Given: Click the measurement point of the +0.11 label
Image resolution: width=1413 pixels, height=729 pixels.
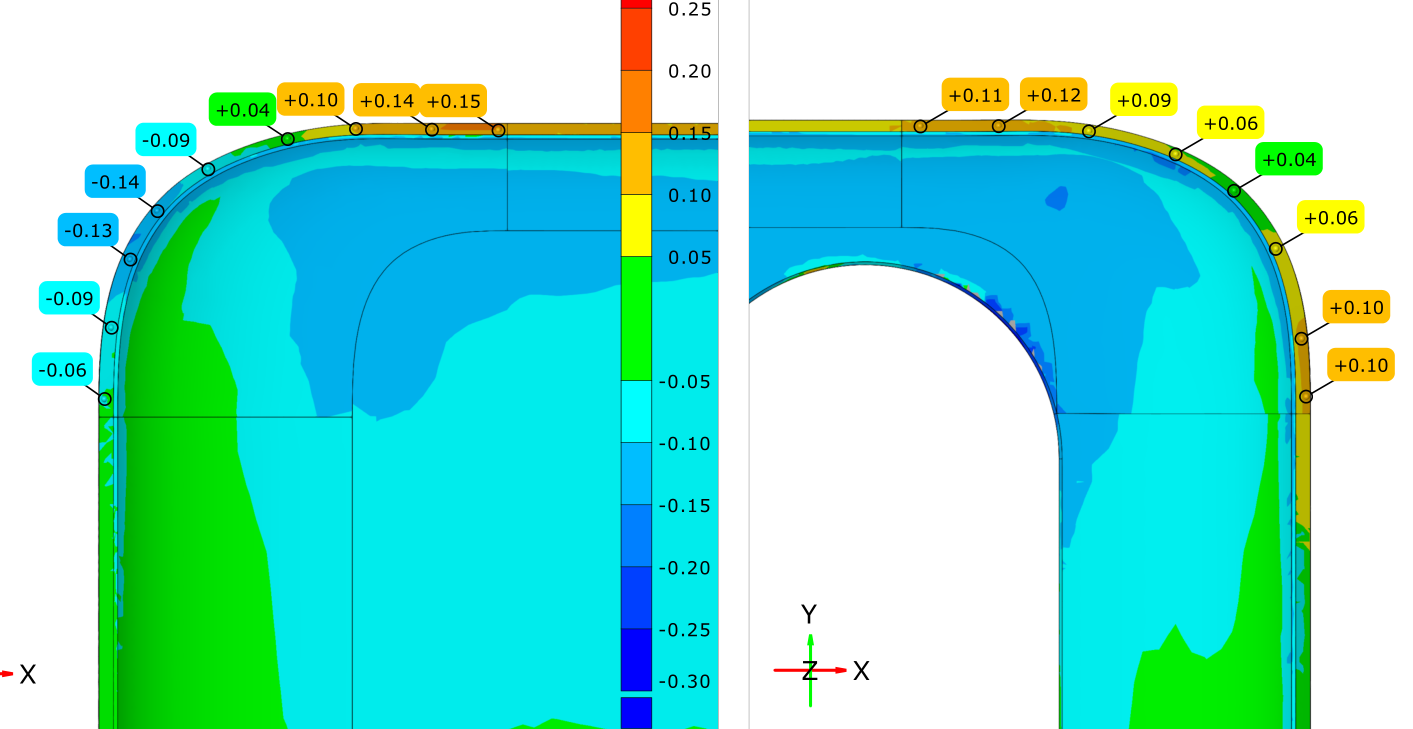Looking at the screenshot, I should coord(920,126).
